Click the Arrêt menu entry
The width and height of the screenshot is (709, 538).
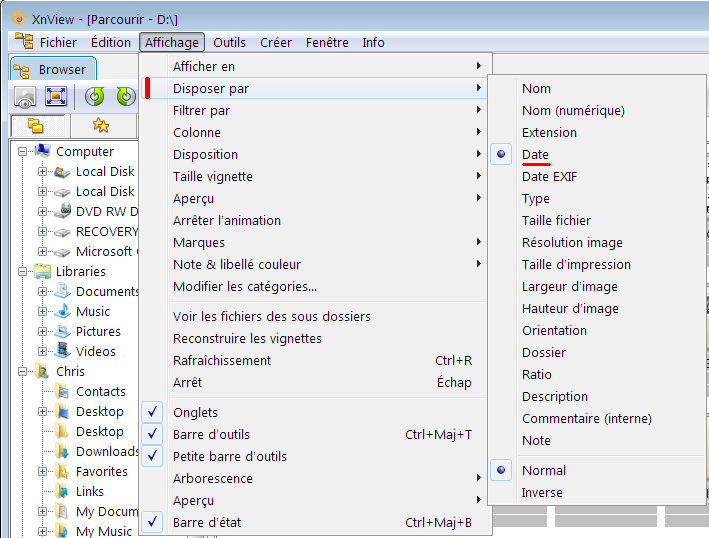click(315, 382)
